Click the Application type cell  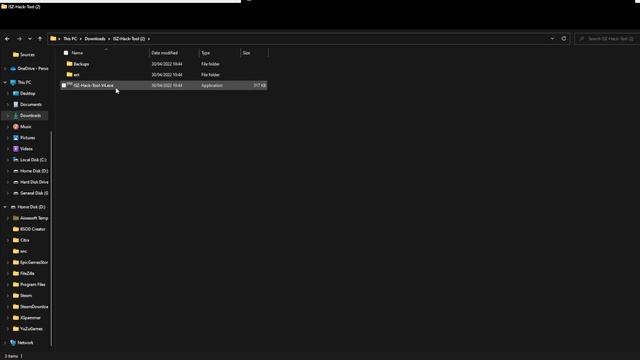212,86
